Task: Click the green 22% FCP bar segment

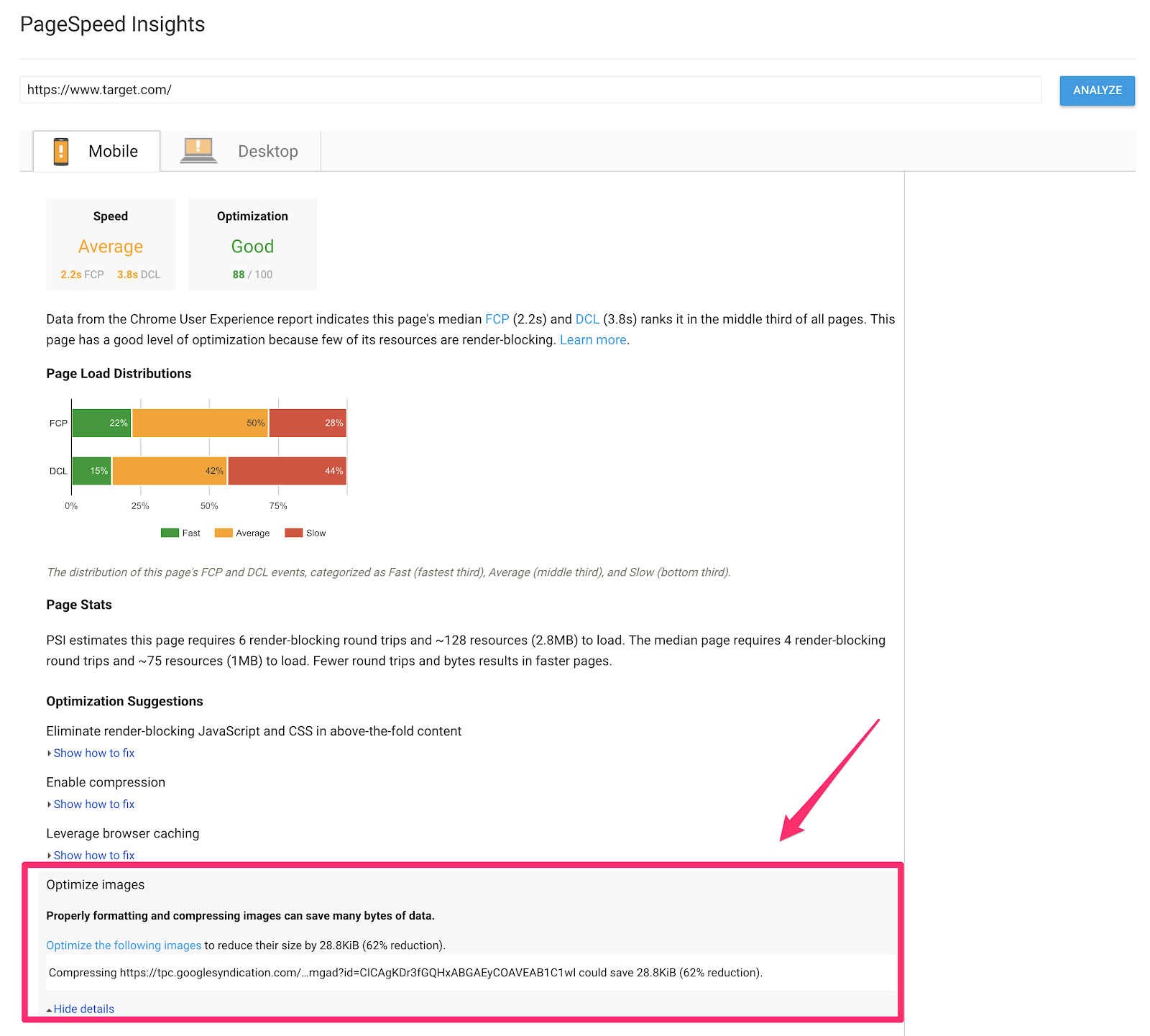Action: (101, 423)
